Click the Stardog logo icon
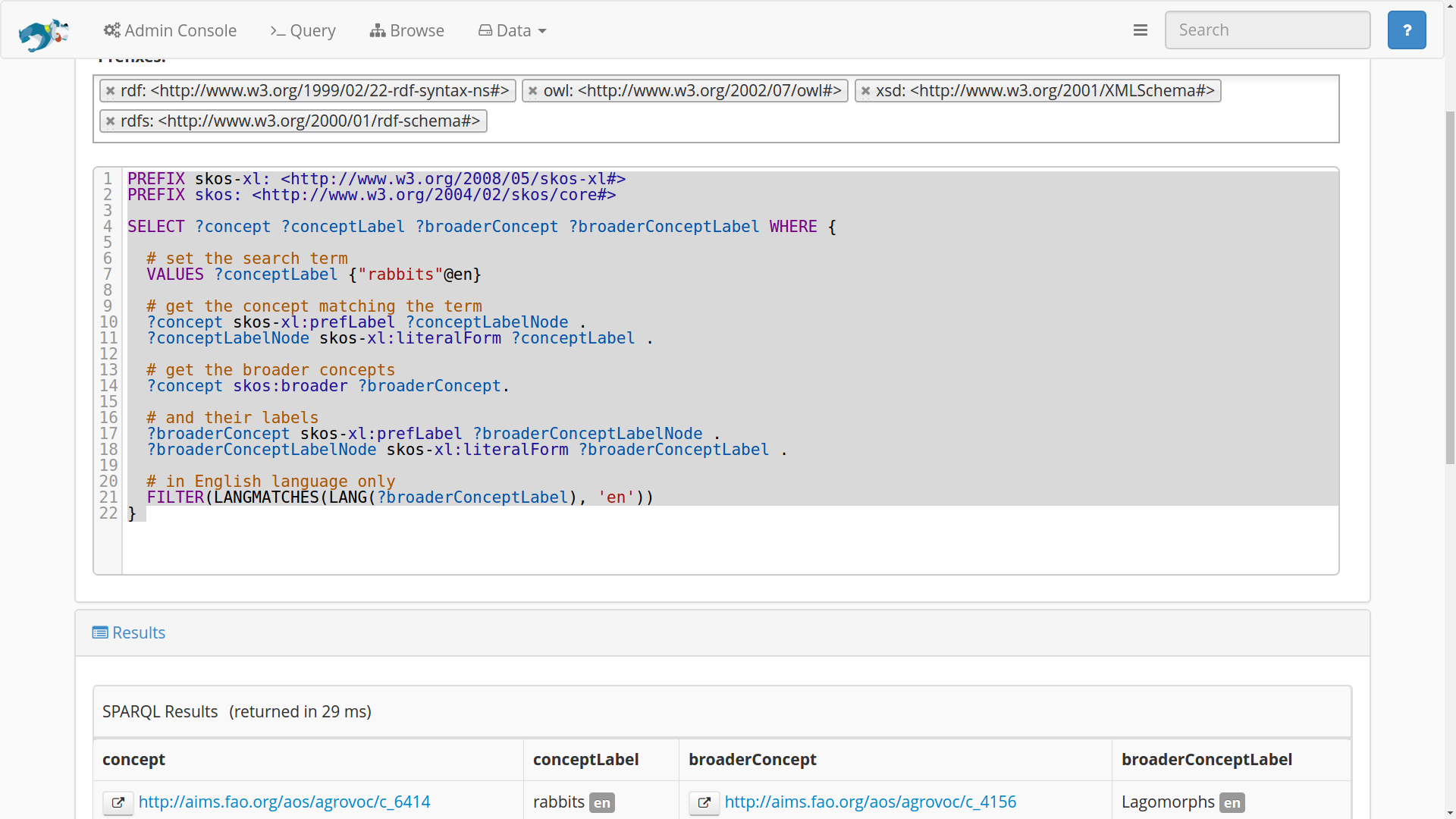 pos(43,33)
